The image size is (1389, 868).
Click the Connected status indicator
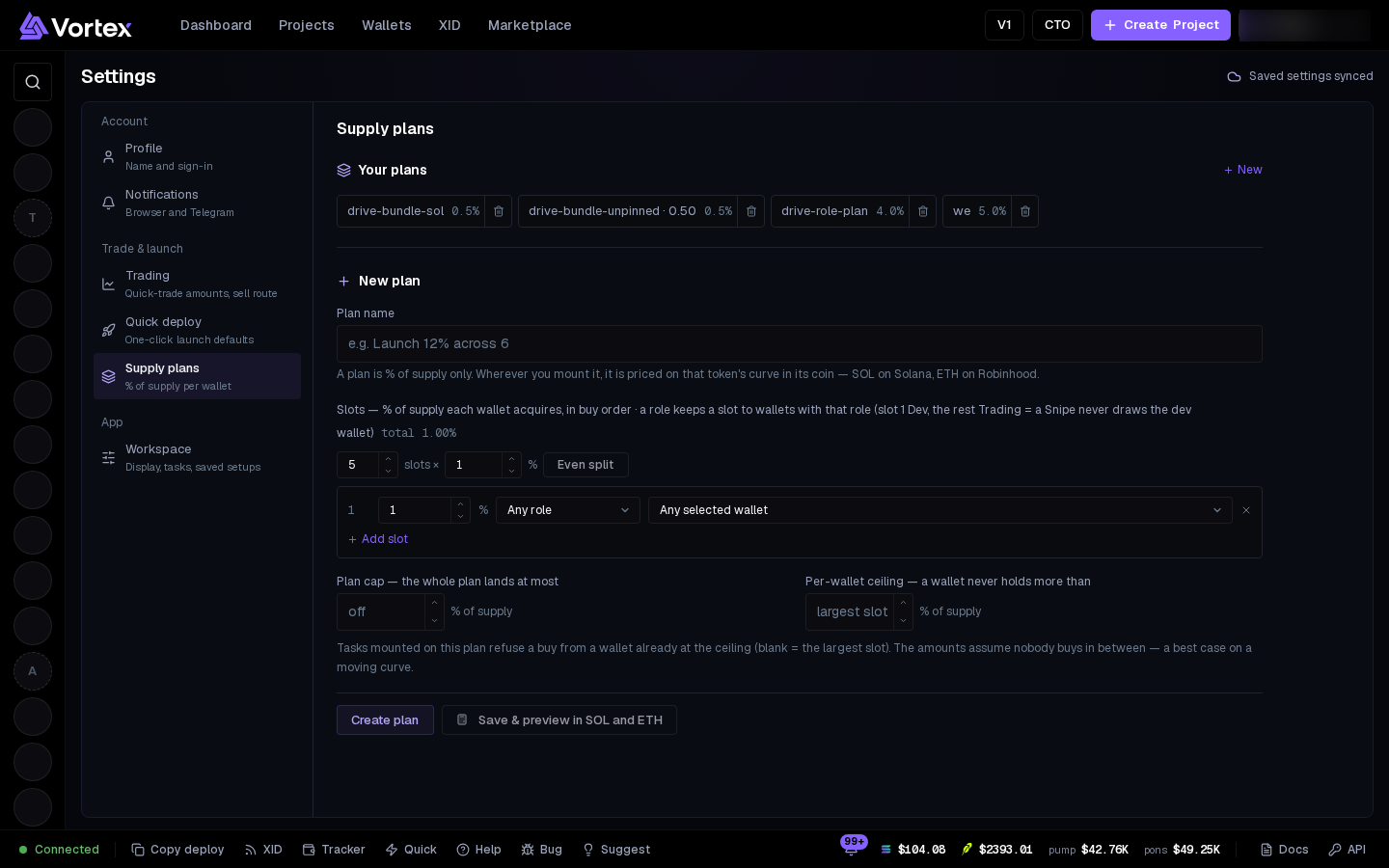pyautogui.click(x=59, y=850)
